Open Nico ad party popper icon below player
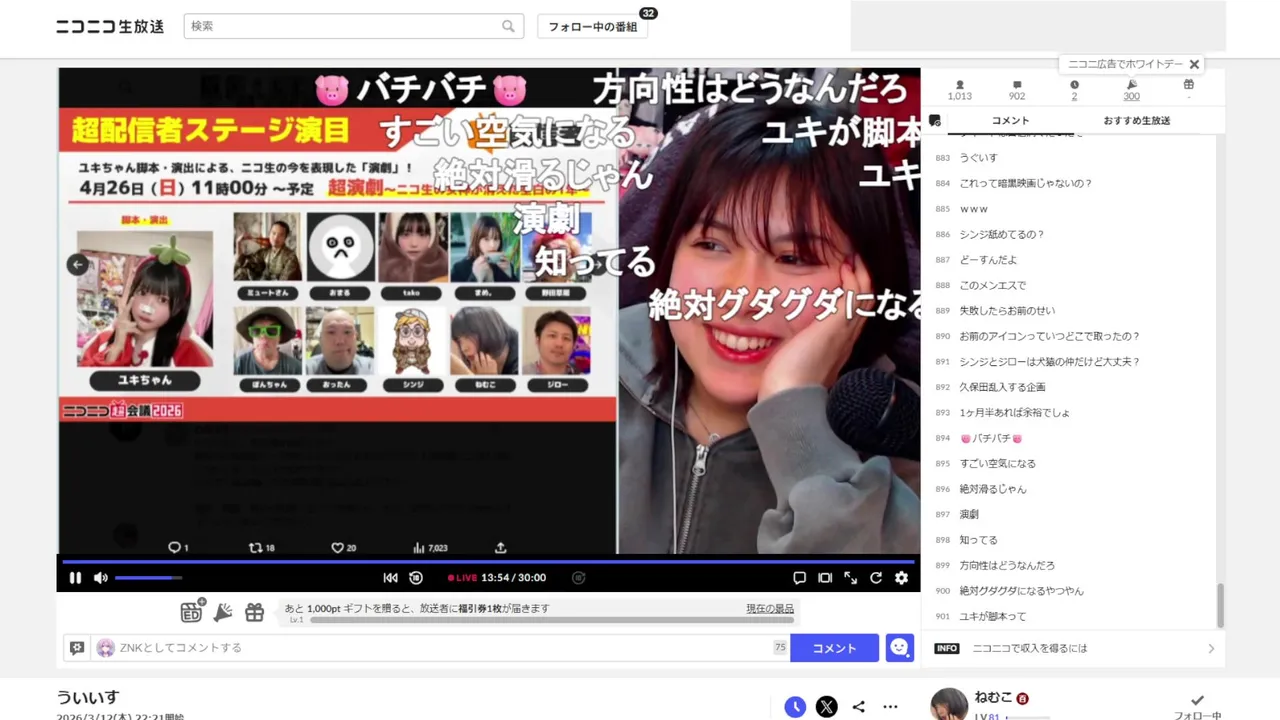The height and width of the screenshot is (720, 1280). [x=223, y=612]
